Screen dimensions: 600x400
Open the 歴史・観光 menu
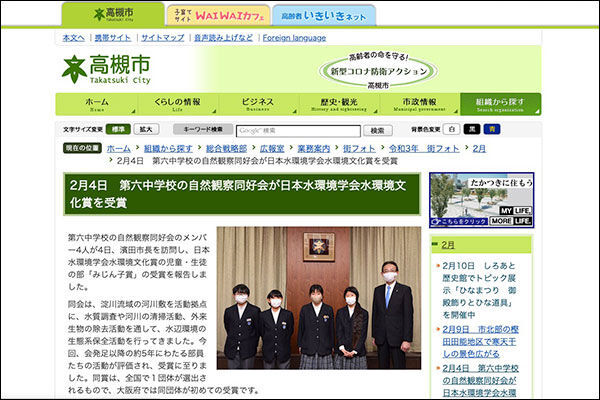[x=339, y=104]
